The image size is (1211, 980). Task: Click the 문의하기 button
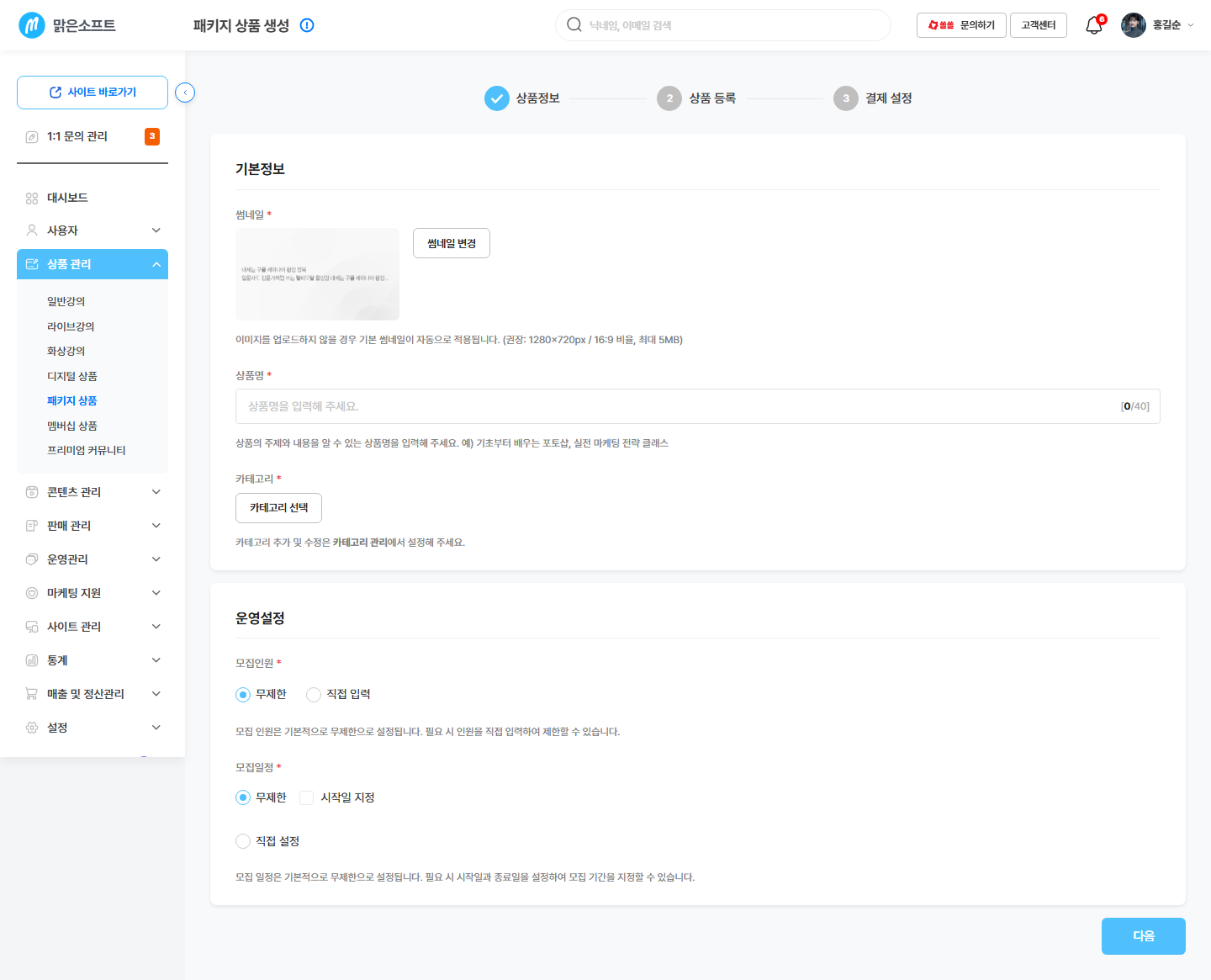pyautogui.click(x=961, y=25)
